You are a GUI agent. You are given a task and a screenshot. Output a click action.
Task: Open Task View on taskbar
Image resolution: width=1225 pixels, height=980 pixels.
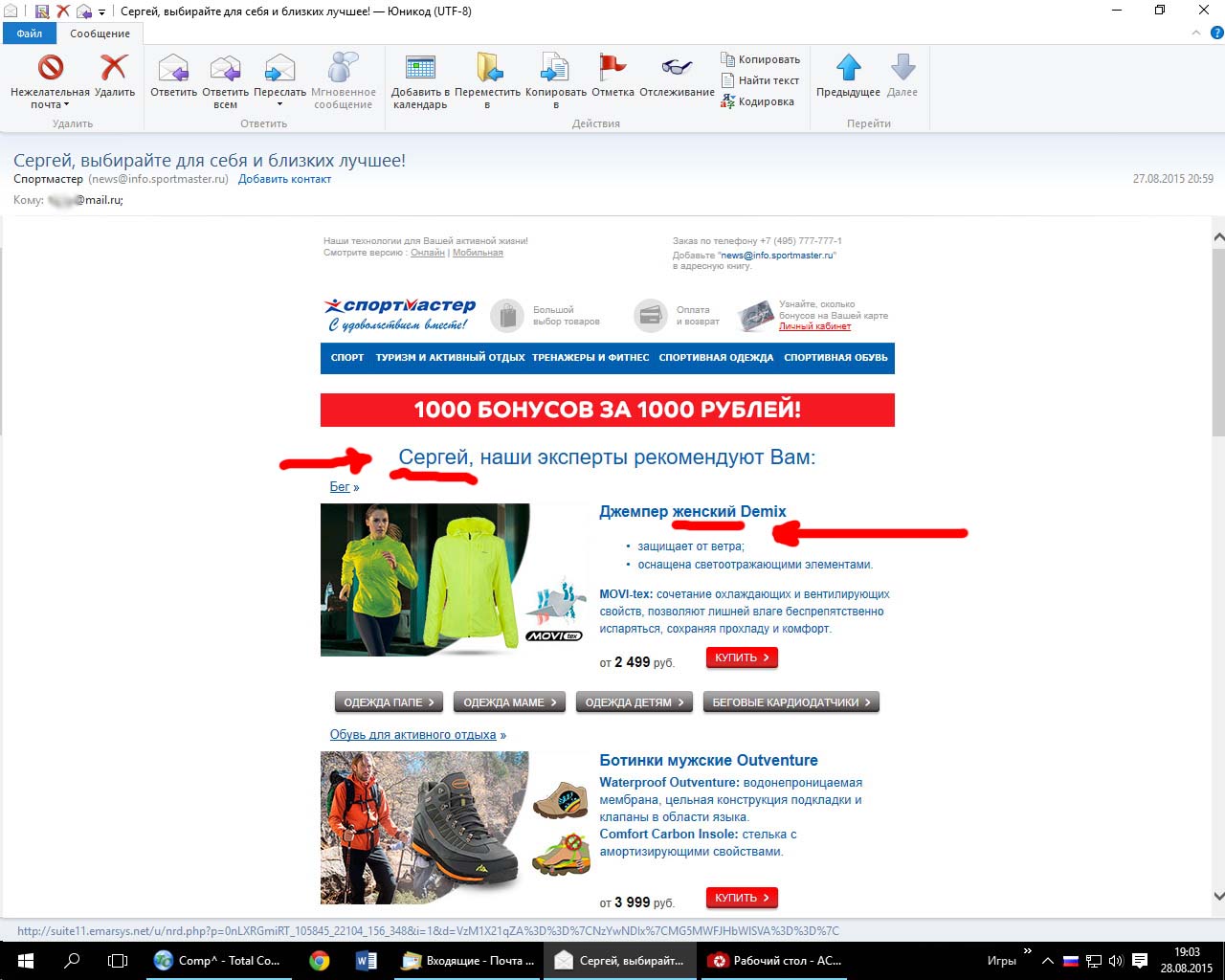click(118, 960)
